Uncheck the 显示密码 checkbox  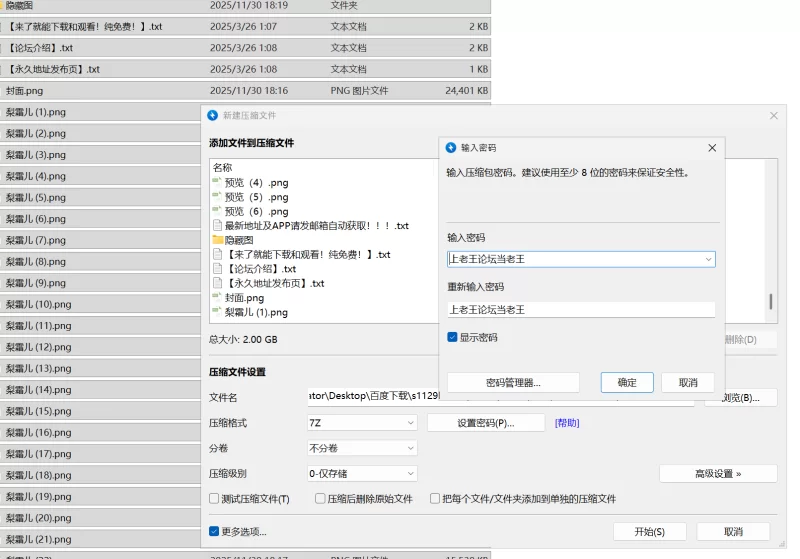(453, 338)
